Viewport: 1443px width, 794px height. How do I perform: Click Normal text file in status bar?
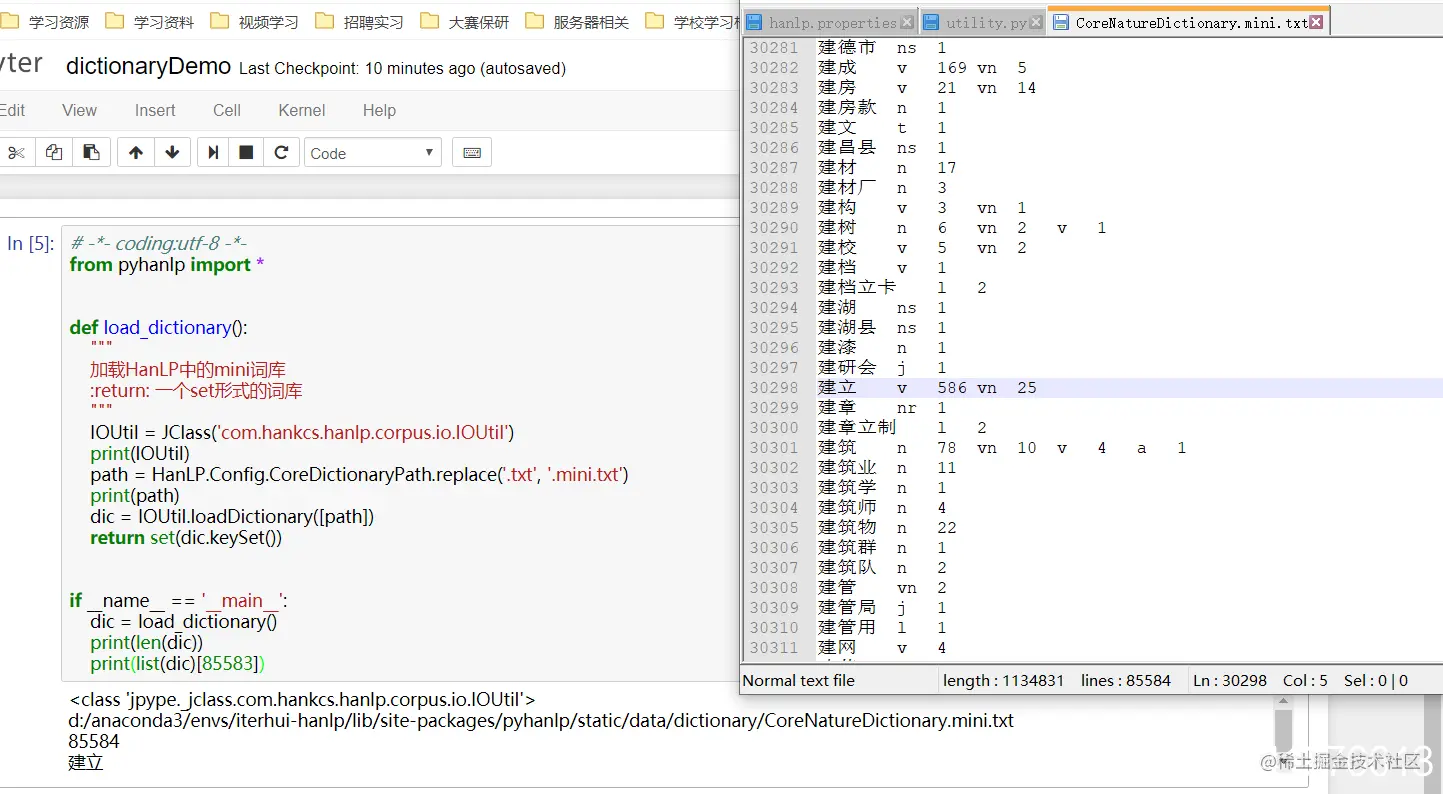pos(799,681)
